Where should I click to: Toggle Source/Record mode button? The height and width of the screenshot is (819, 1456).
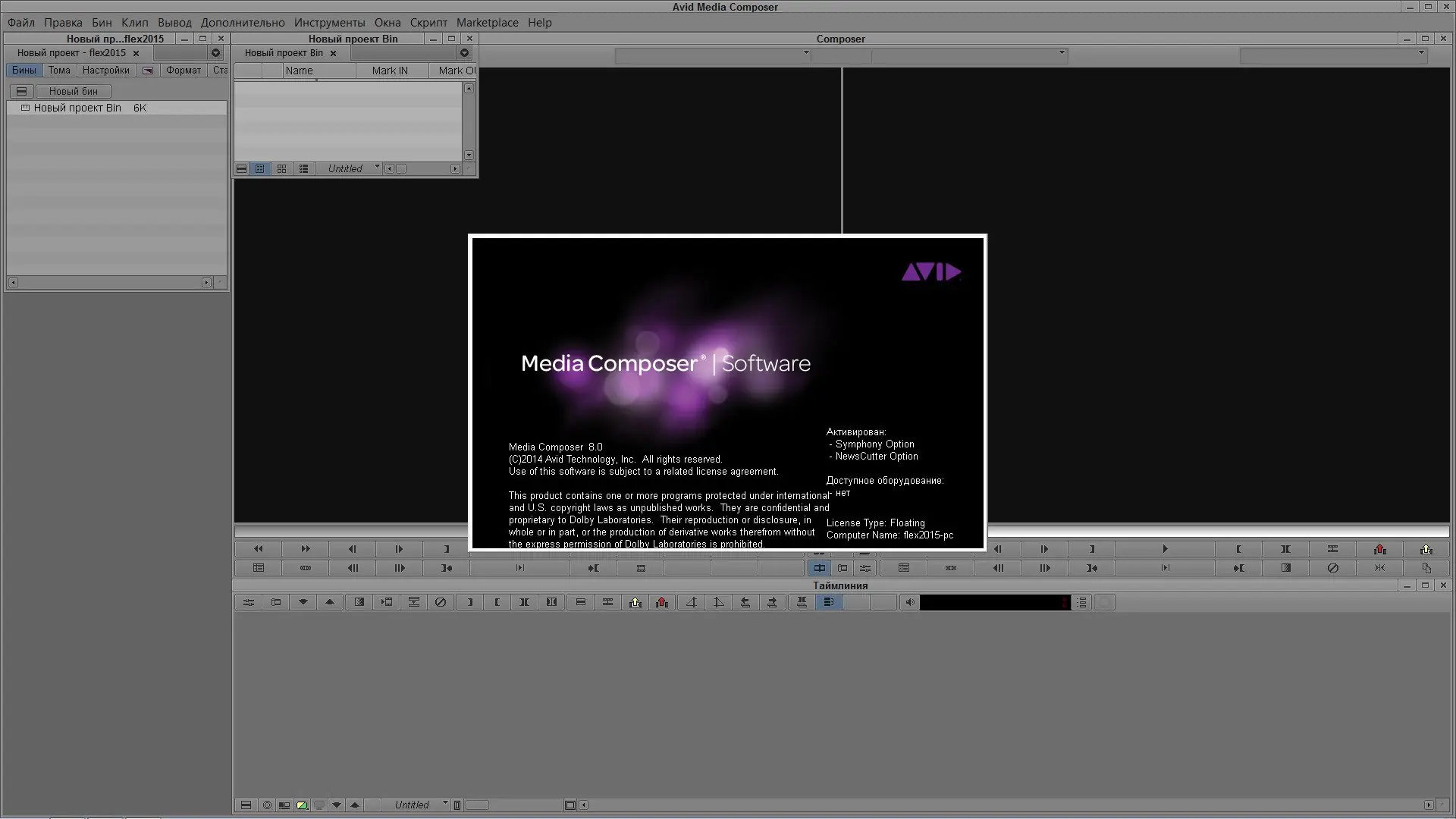click(x=819, y=568)
